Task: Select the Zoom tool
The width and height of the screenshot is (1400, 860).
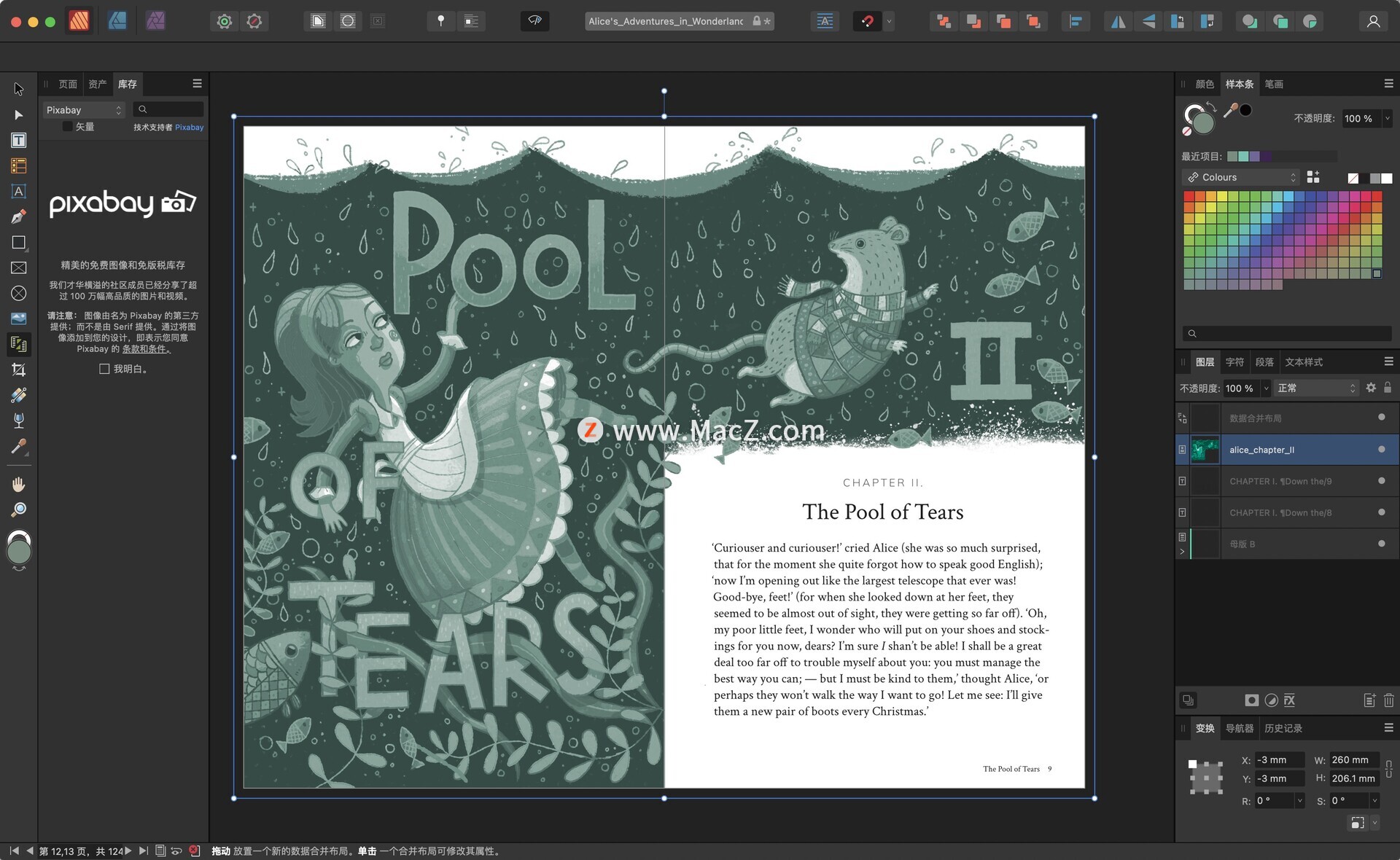Action: tap(19, 509)
